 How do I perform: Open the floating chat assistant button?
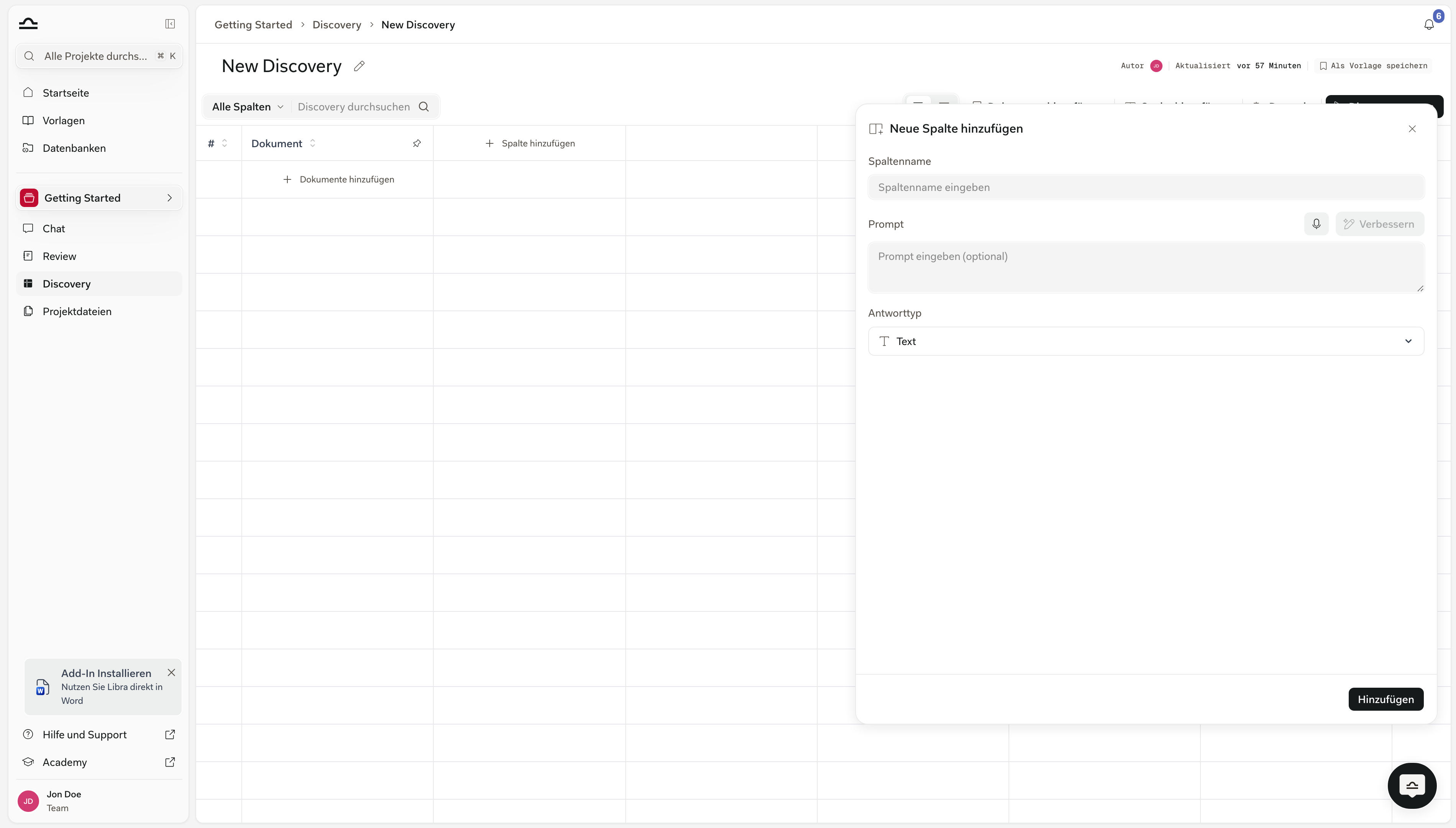(x=1412, y=785)
